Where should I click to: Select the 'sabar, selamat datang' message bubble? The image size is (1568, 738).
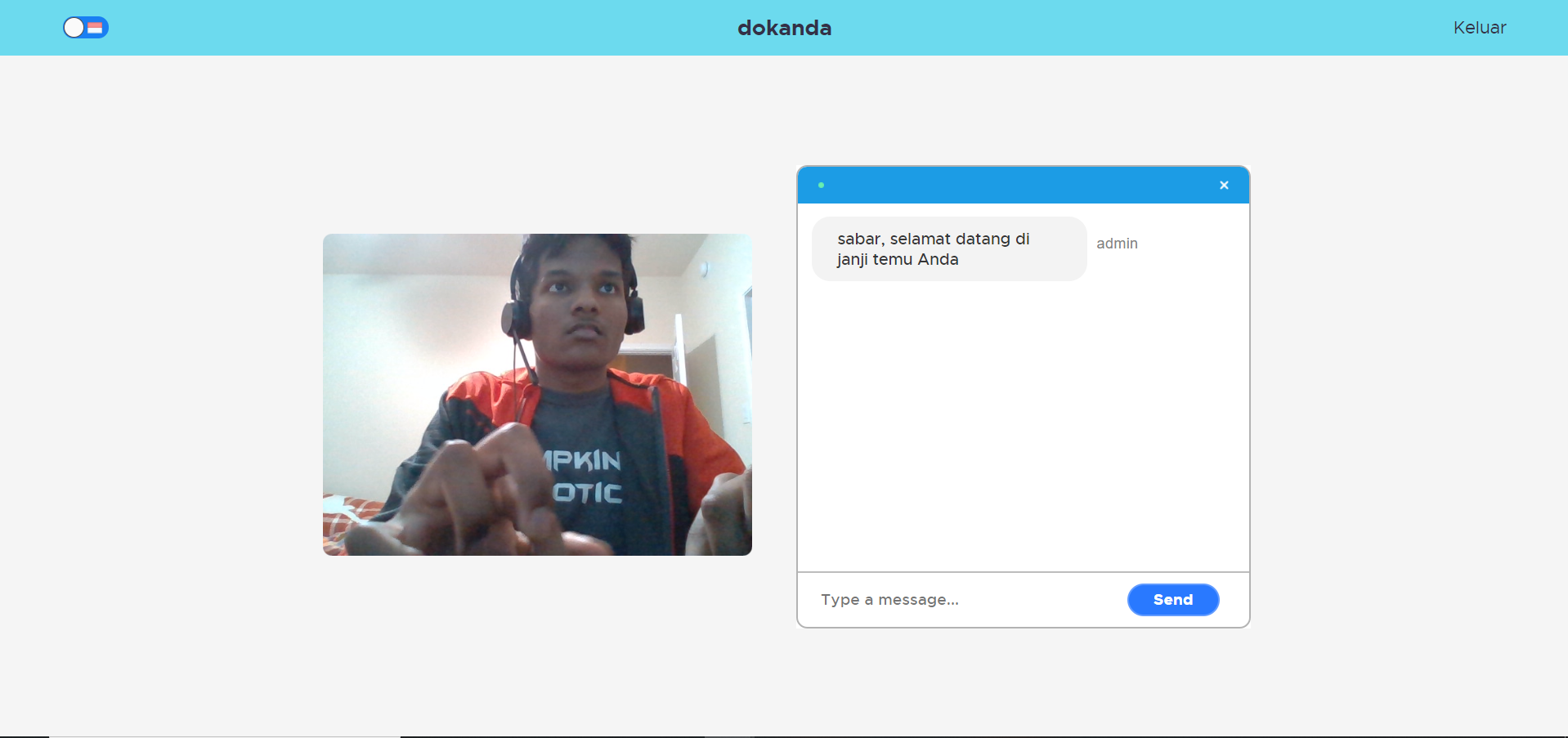coord(949,249)
